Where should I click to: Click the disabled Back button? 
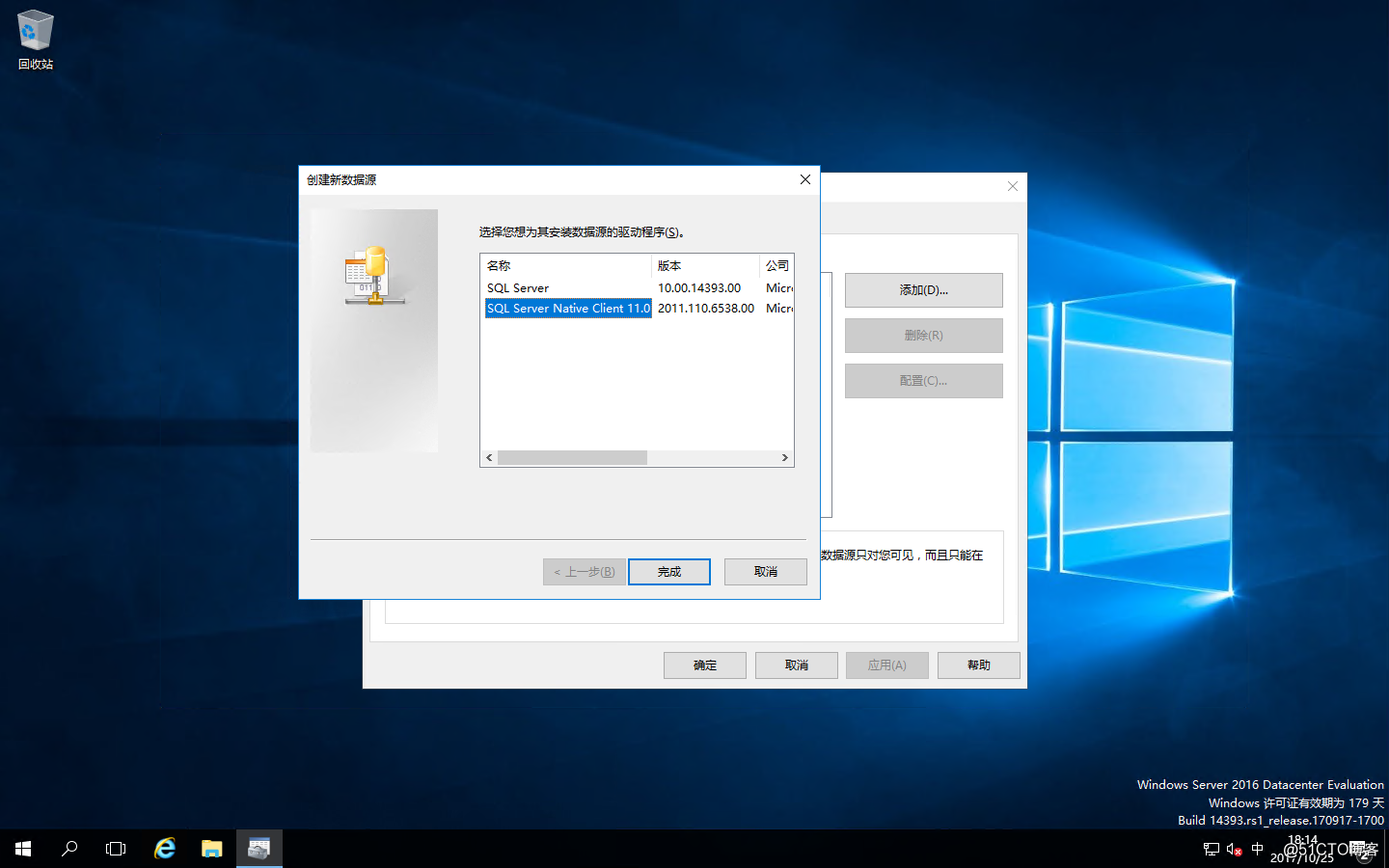click(x=585, y=572)
